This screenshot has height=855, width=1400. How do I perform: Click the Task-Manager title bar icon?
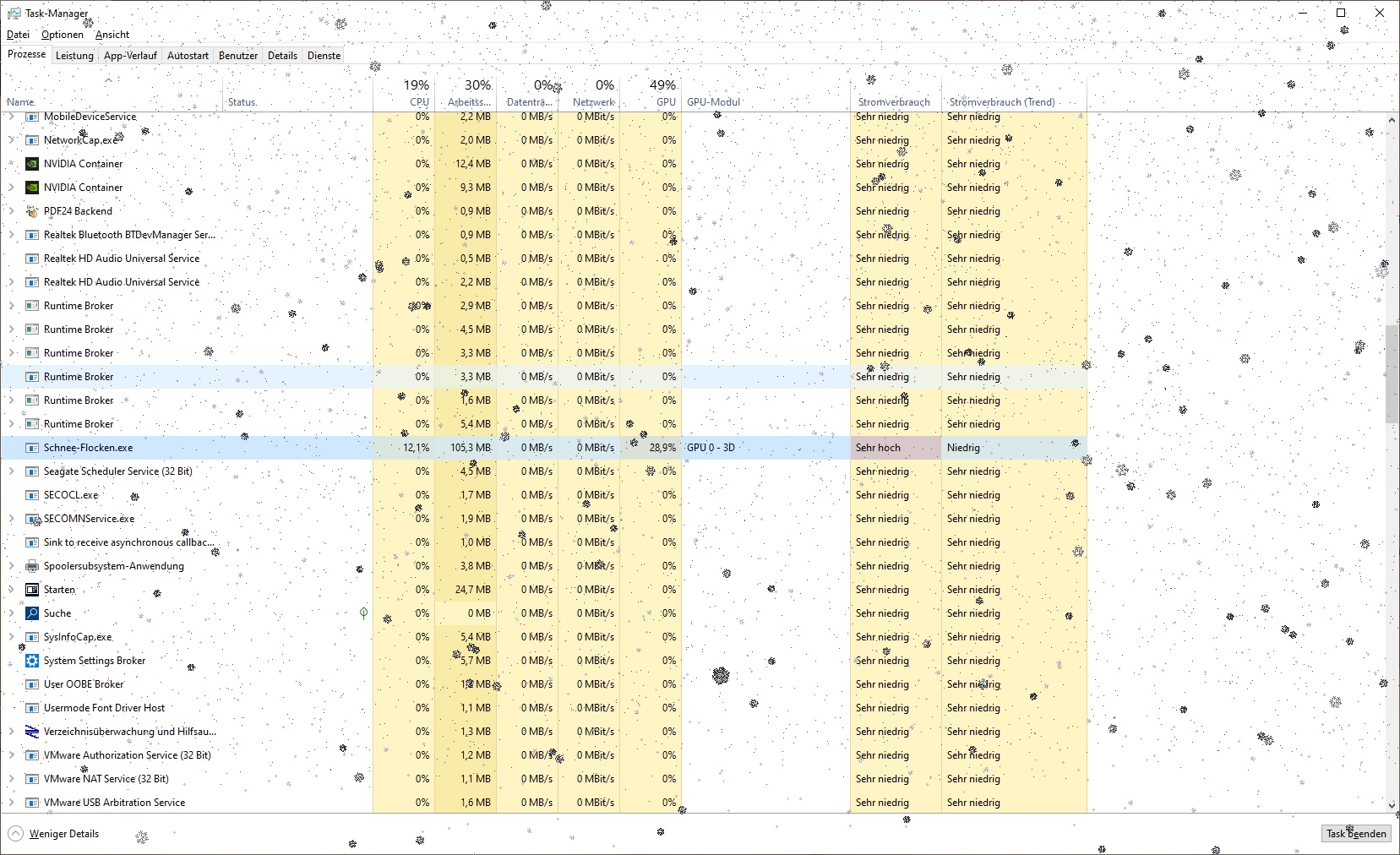(14, 14)
